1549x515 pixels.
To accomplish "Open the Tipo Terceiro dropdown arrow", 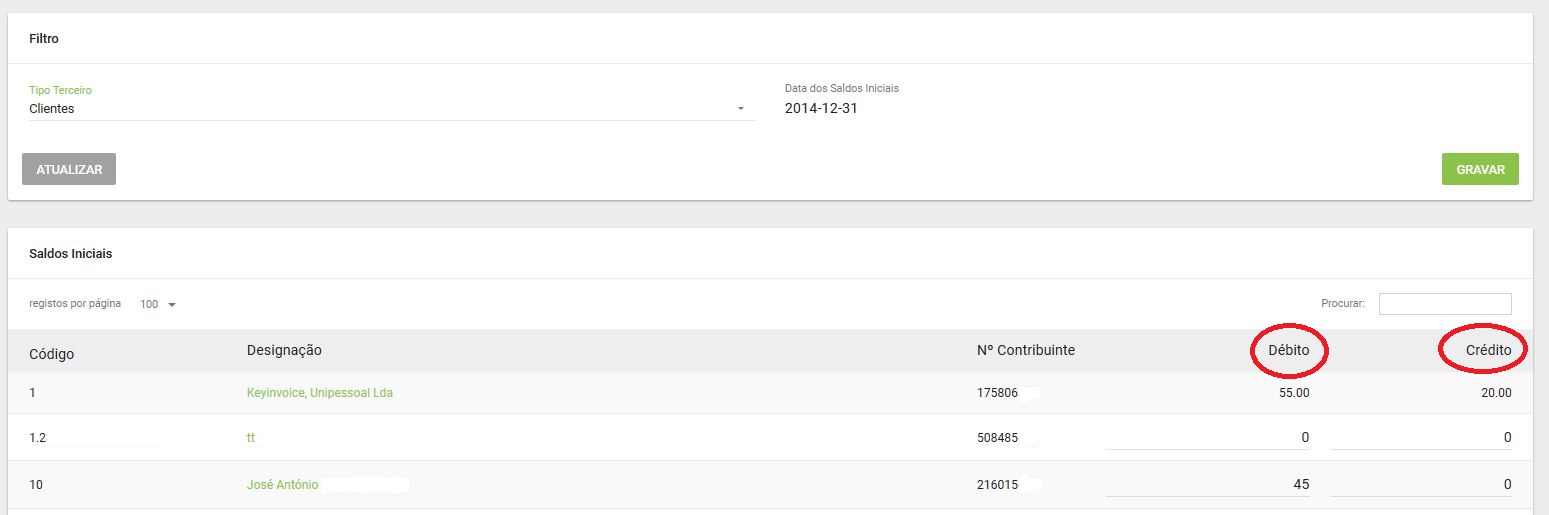I will pos(741,108).
